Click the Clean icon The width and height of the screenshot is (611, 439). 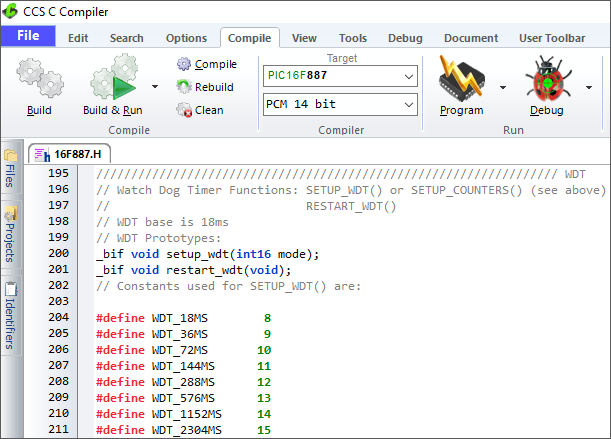pyautogui.click(x=184, y=110)
